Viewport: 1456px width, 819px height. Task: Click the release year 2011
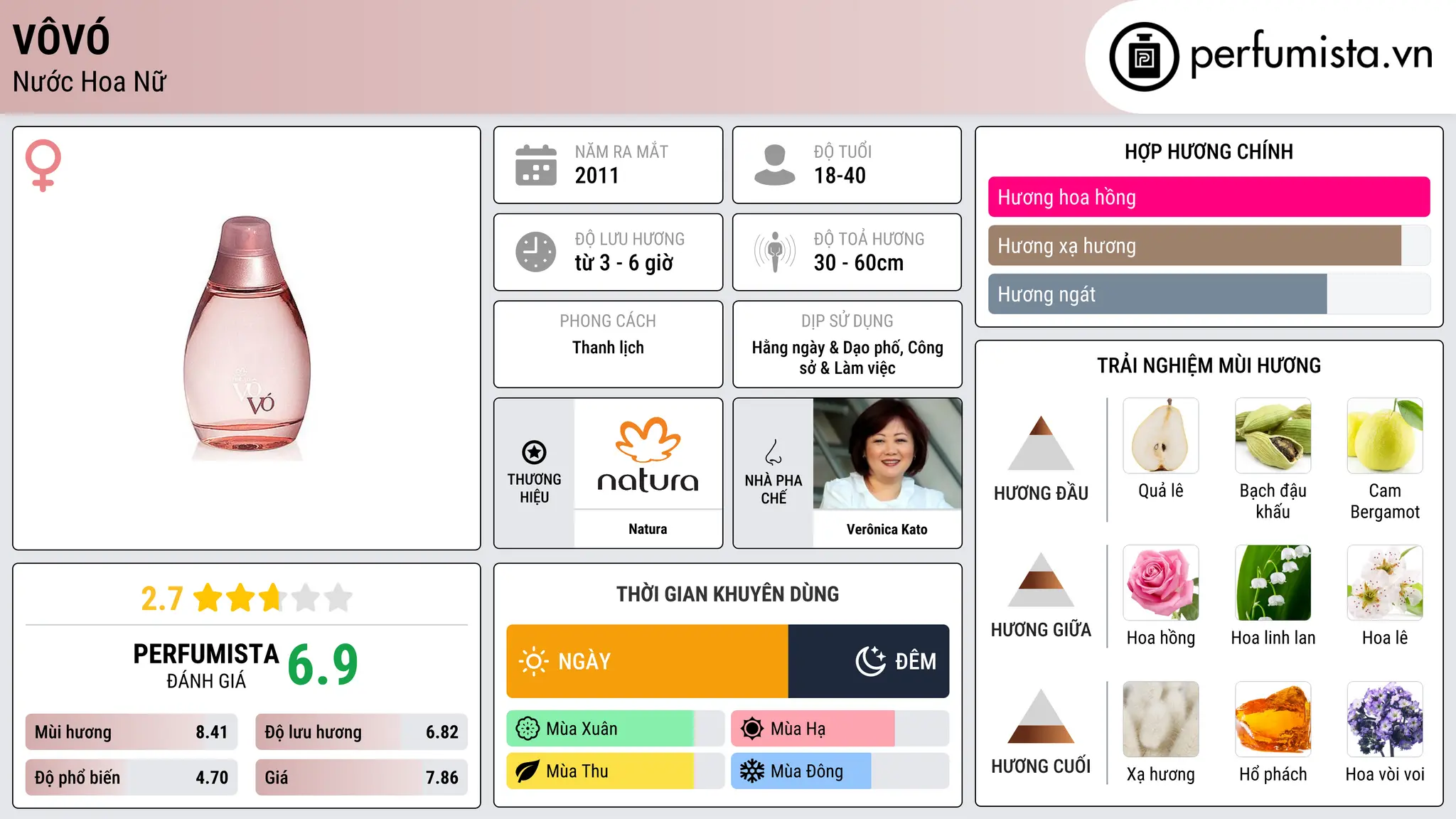(x=597, y=176)
